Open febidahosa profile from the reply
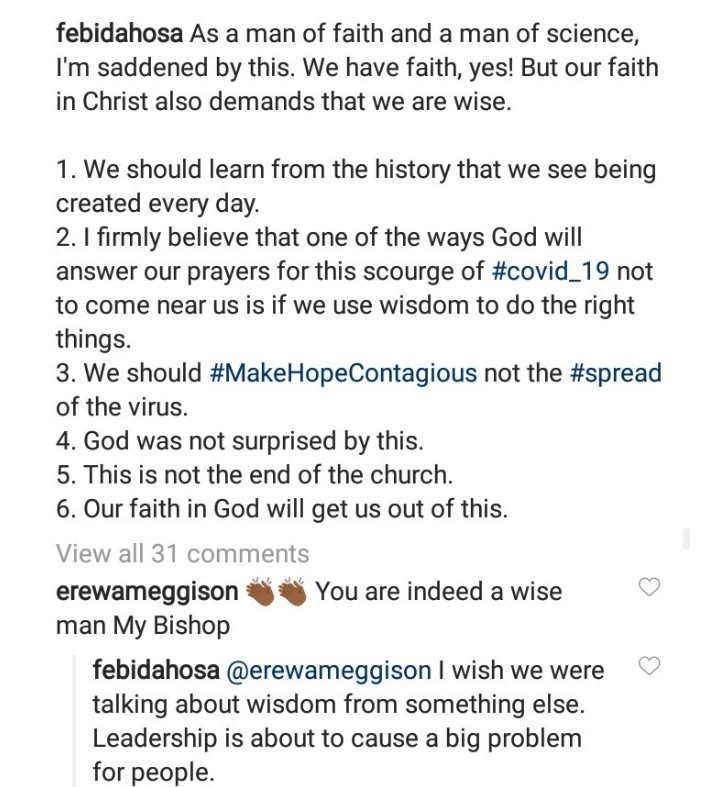The width and height of the screenshot is (720, 787). (x=156, y=671)
